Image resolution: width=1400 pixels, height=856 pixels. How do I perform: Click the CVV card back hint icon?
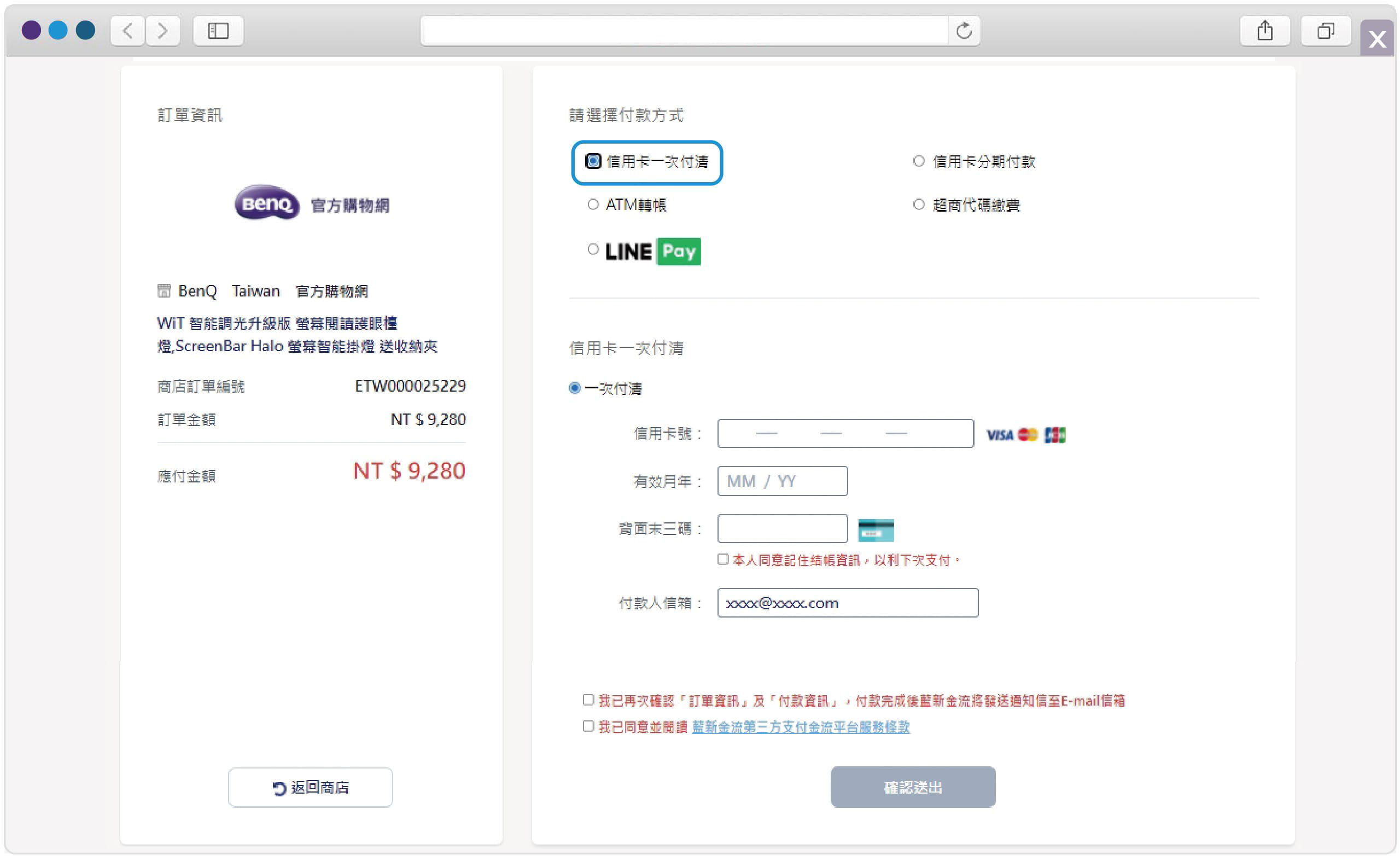pyautogui.click(x=876, y=531)
